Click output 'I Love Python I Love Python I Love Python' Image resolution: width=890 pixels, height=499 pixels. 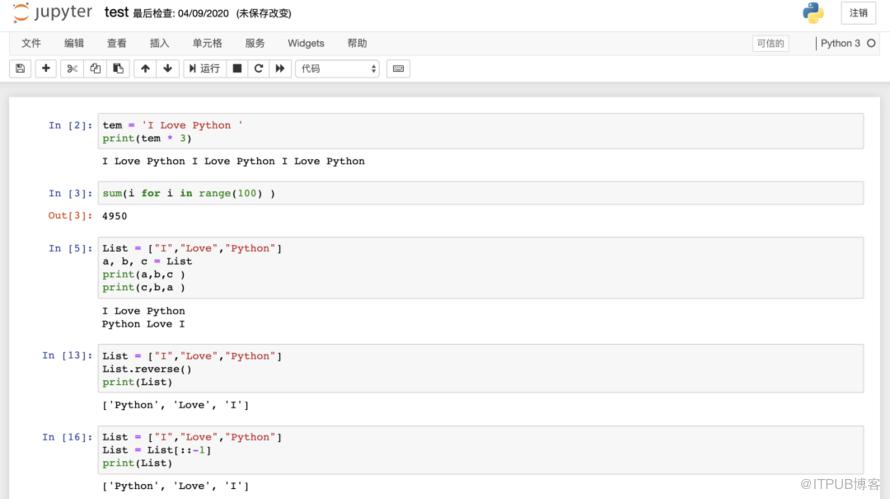pos(233,161)
